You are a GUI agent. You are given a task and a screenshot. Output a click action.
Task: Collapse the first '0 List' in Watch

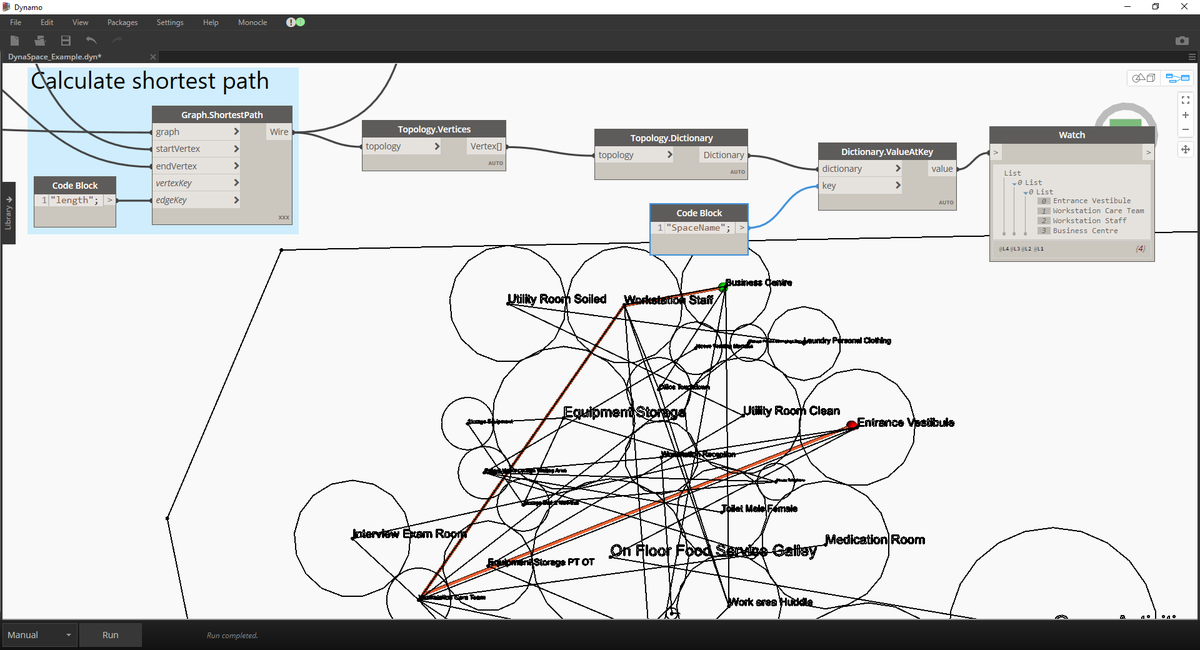(x=1014, y=183)
